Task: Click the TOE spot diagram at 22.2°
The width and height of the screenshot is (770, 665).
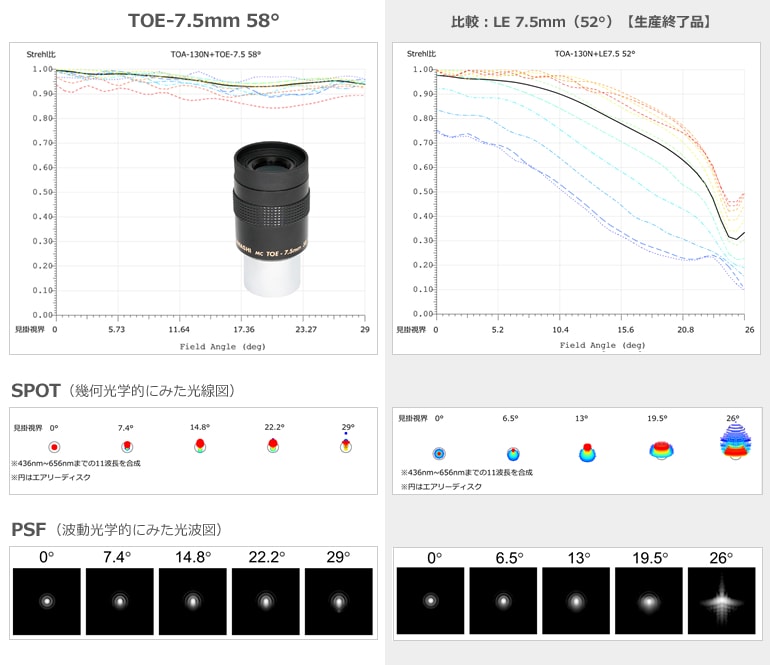Action: click(272, 445)
